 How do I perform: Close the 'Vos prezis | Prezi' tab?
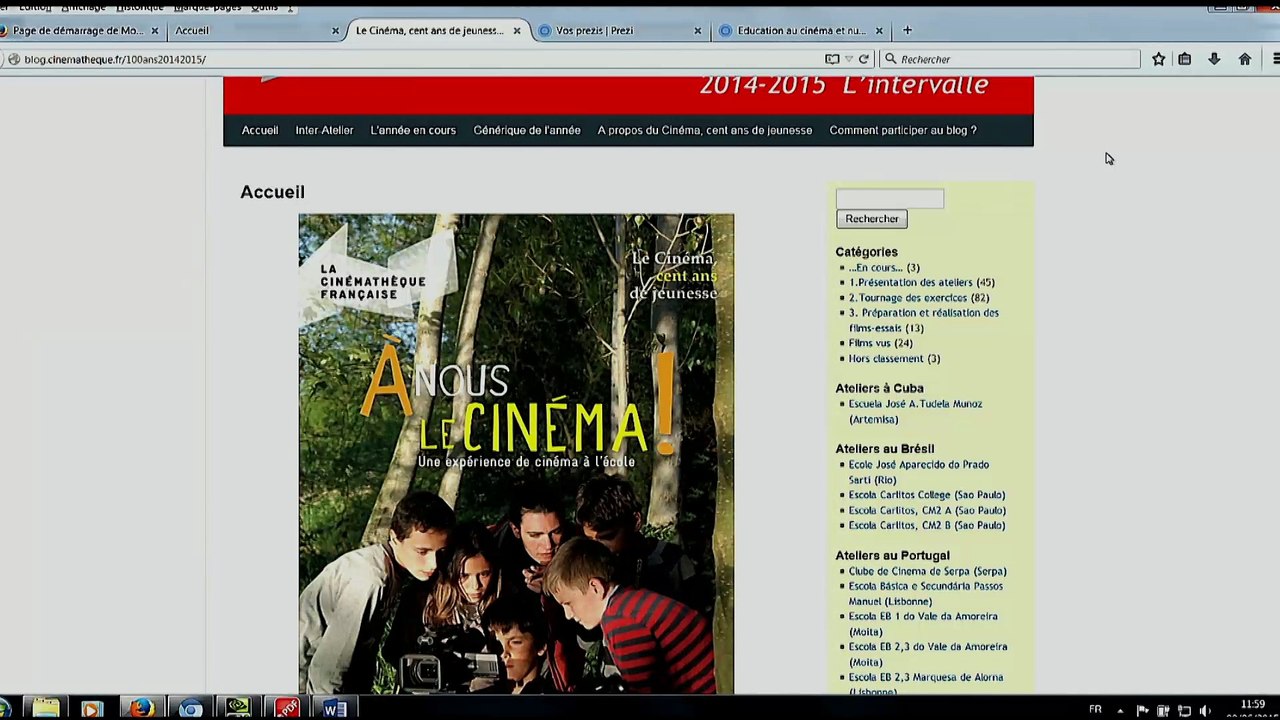click(698, 31)
